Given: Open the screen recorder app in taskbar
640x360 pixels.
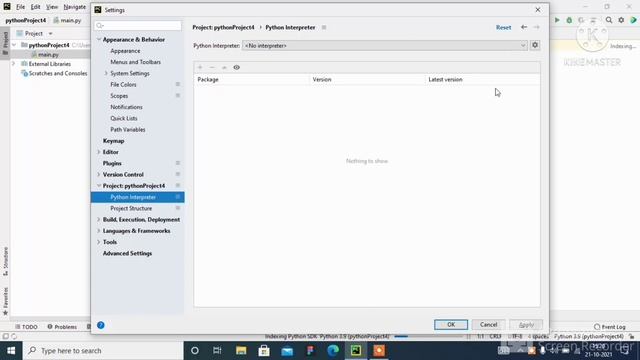Looking at the screenshot, I should point(379,351).
